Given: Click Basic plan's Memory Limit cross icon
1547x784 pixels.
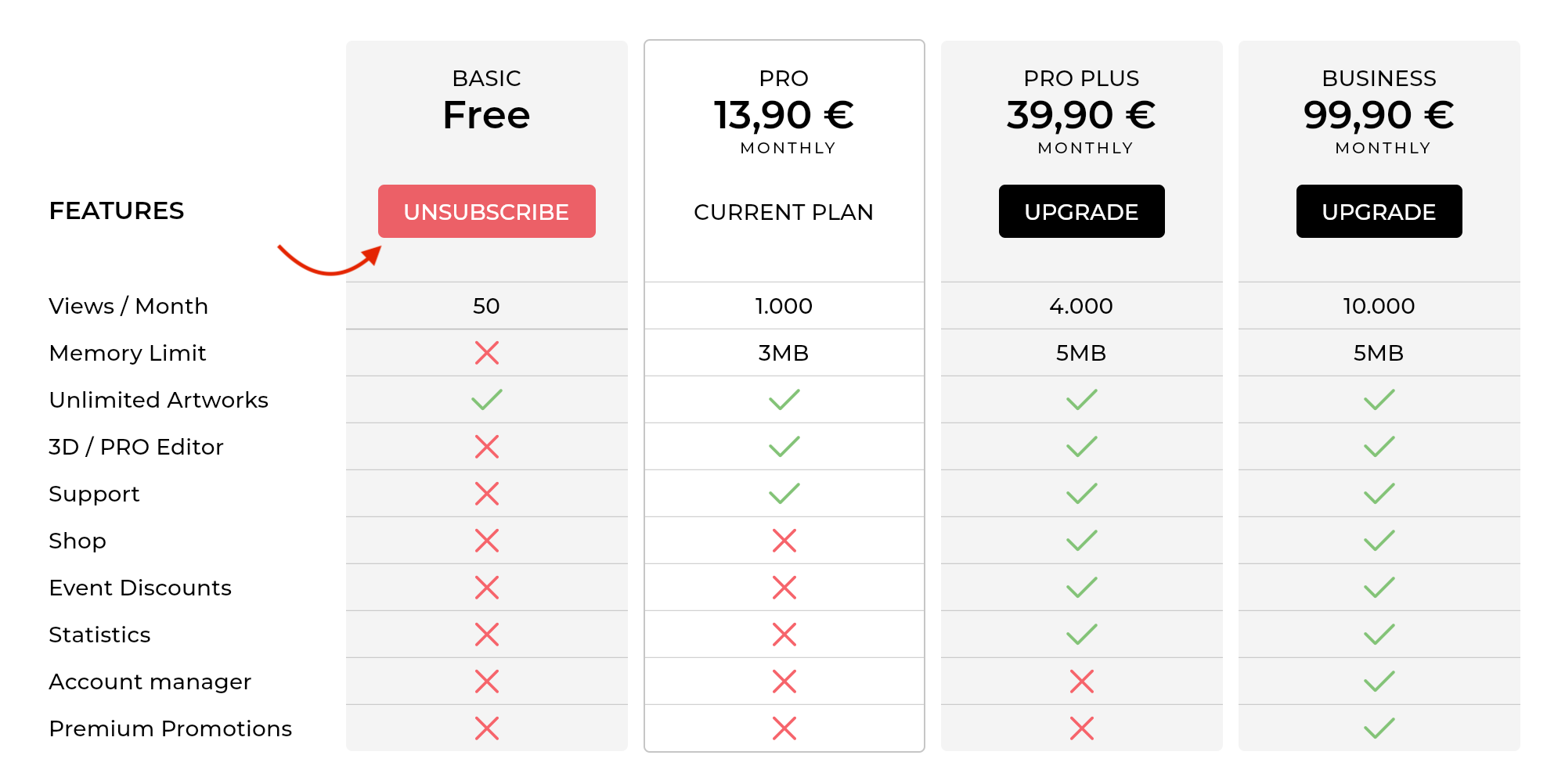Looking at the screenshot, I should click(x=487, y=353).
